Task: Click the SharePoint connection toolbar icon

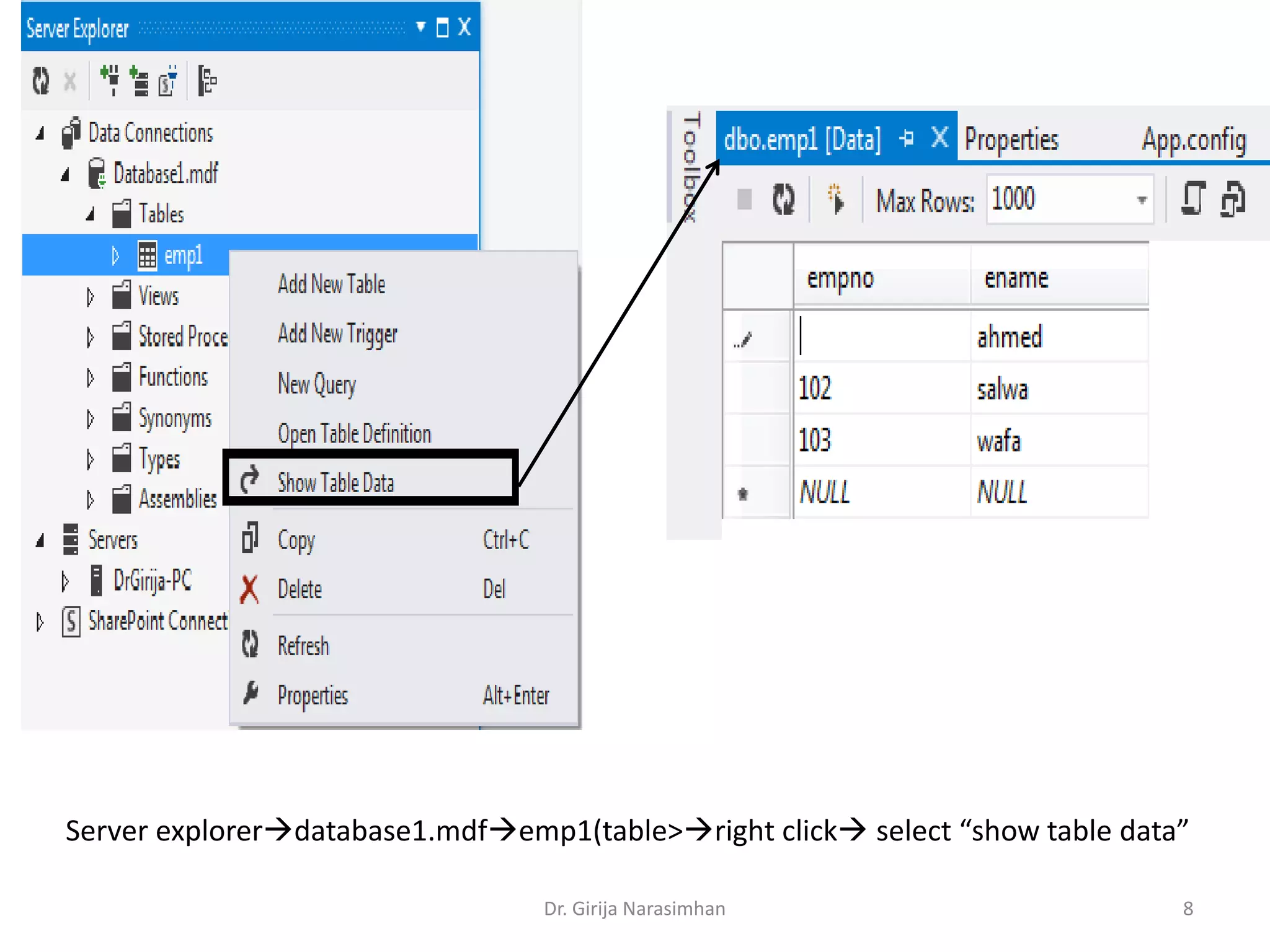Action: click(168, 81)
